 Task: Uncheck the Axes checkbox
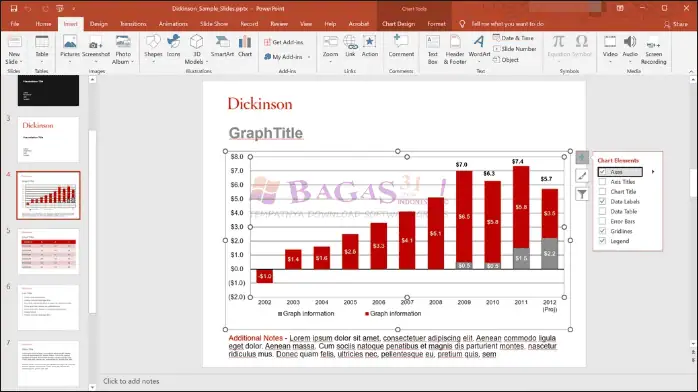pos(602,172)
